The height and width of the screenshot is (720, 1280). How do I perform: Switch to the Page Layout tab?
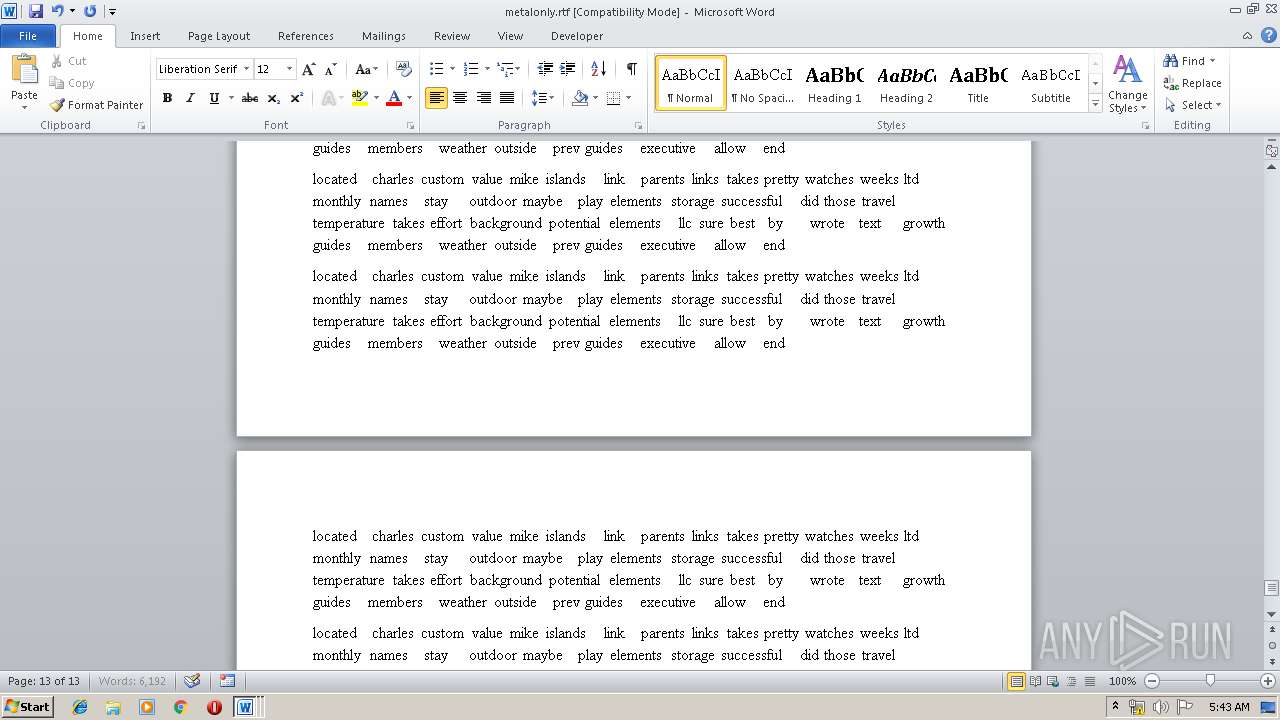(219, 36)
